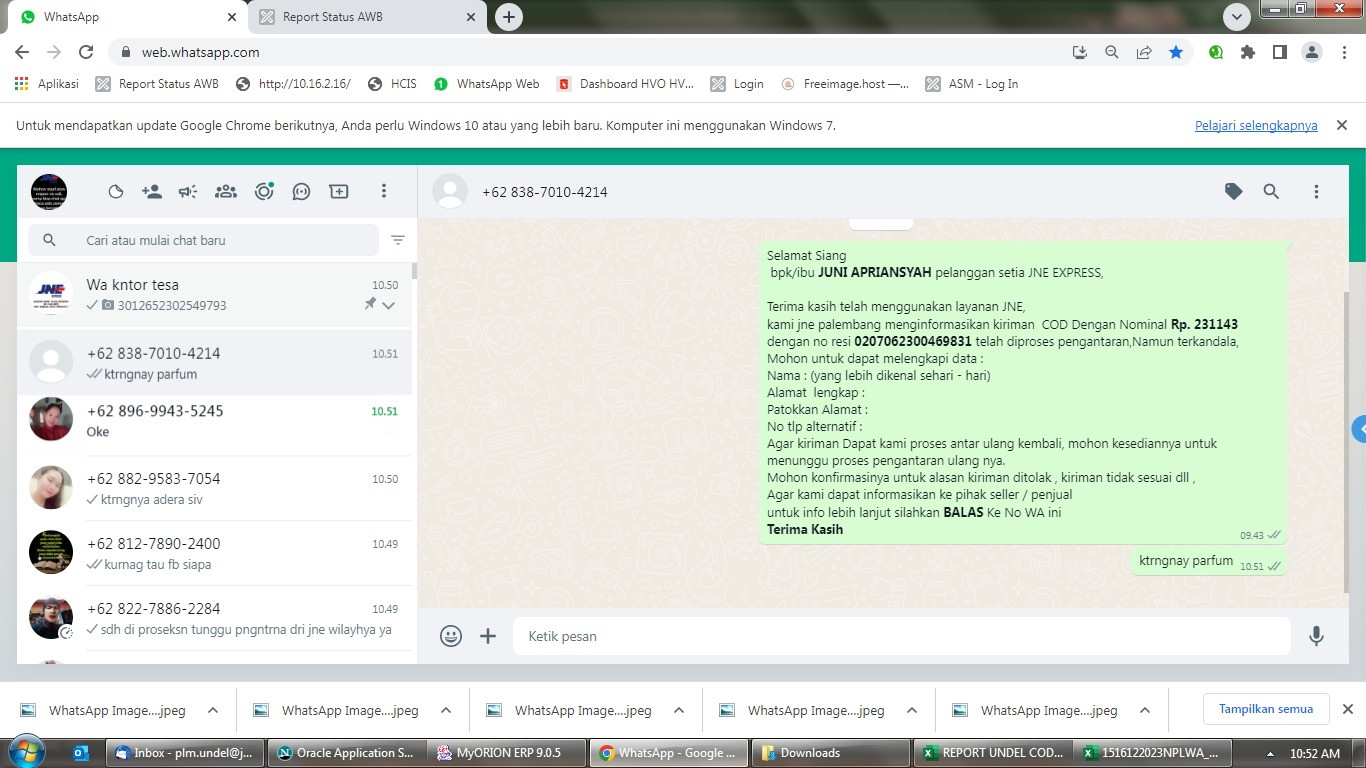Expand the chevron on Wa kntor tesa chat
This screenshot has height=768, width=1366.
point(389,305)
